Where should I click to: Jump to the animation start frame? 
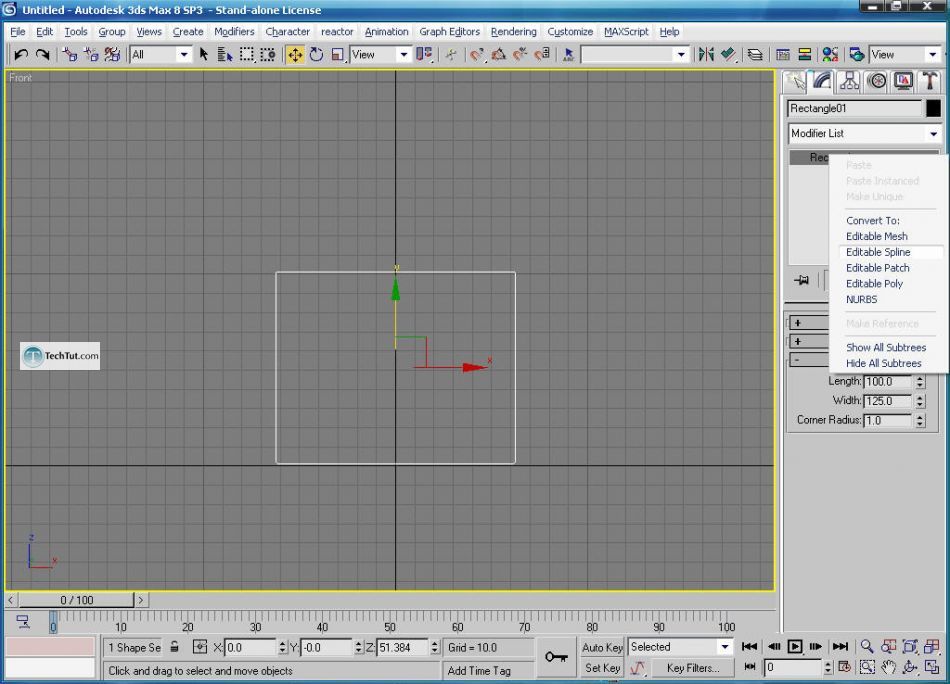click(749, 646)
